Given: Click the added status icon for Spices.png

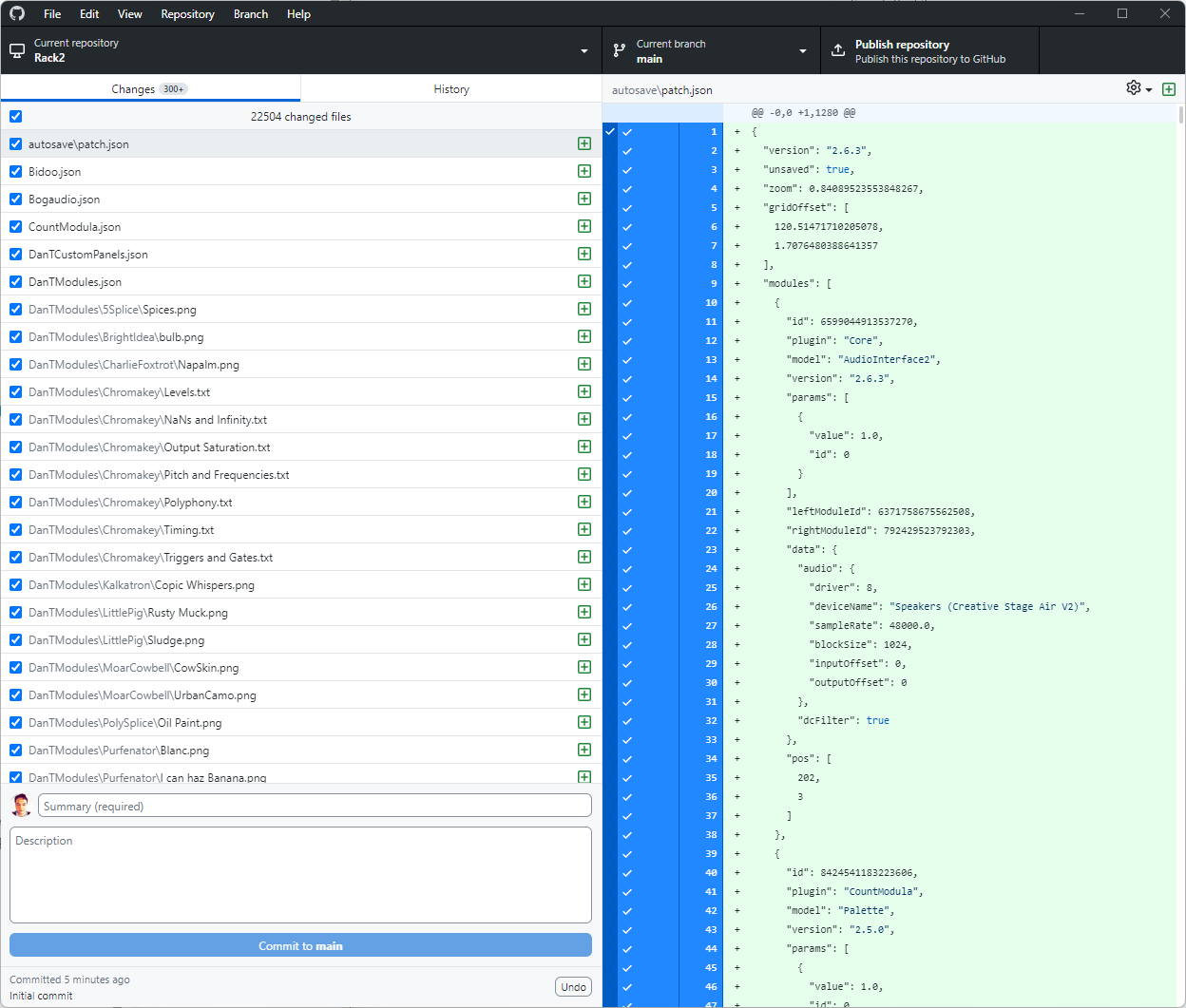Looking at the screenshot, I should tap(584, 309).
